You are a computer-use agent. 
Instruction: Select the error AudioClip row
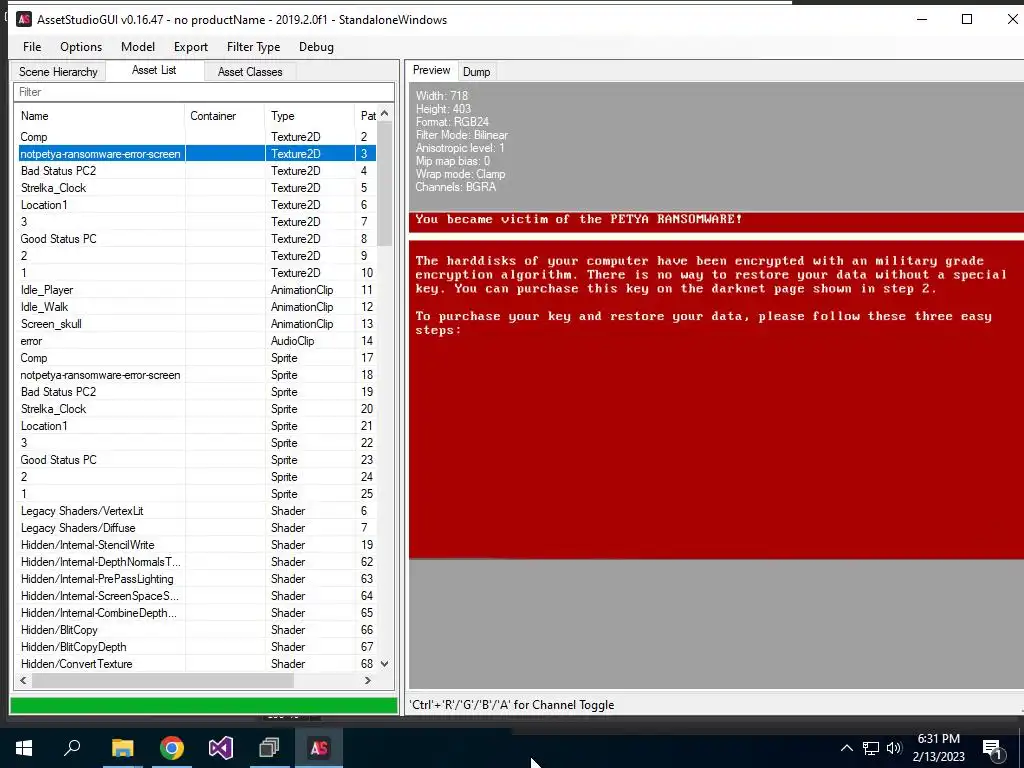tap(196, 341)
